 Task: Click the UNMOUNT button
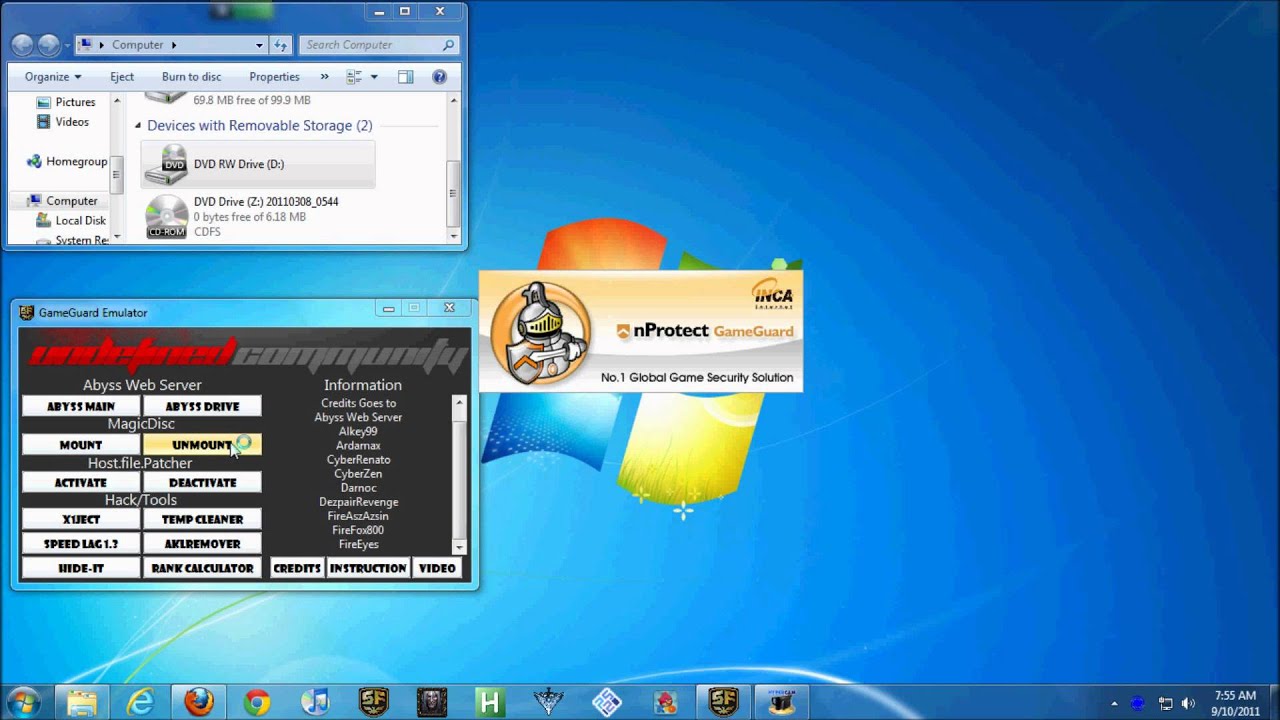point(202,445)
